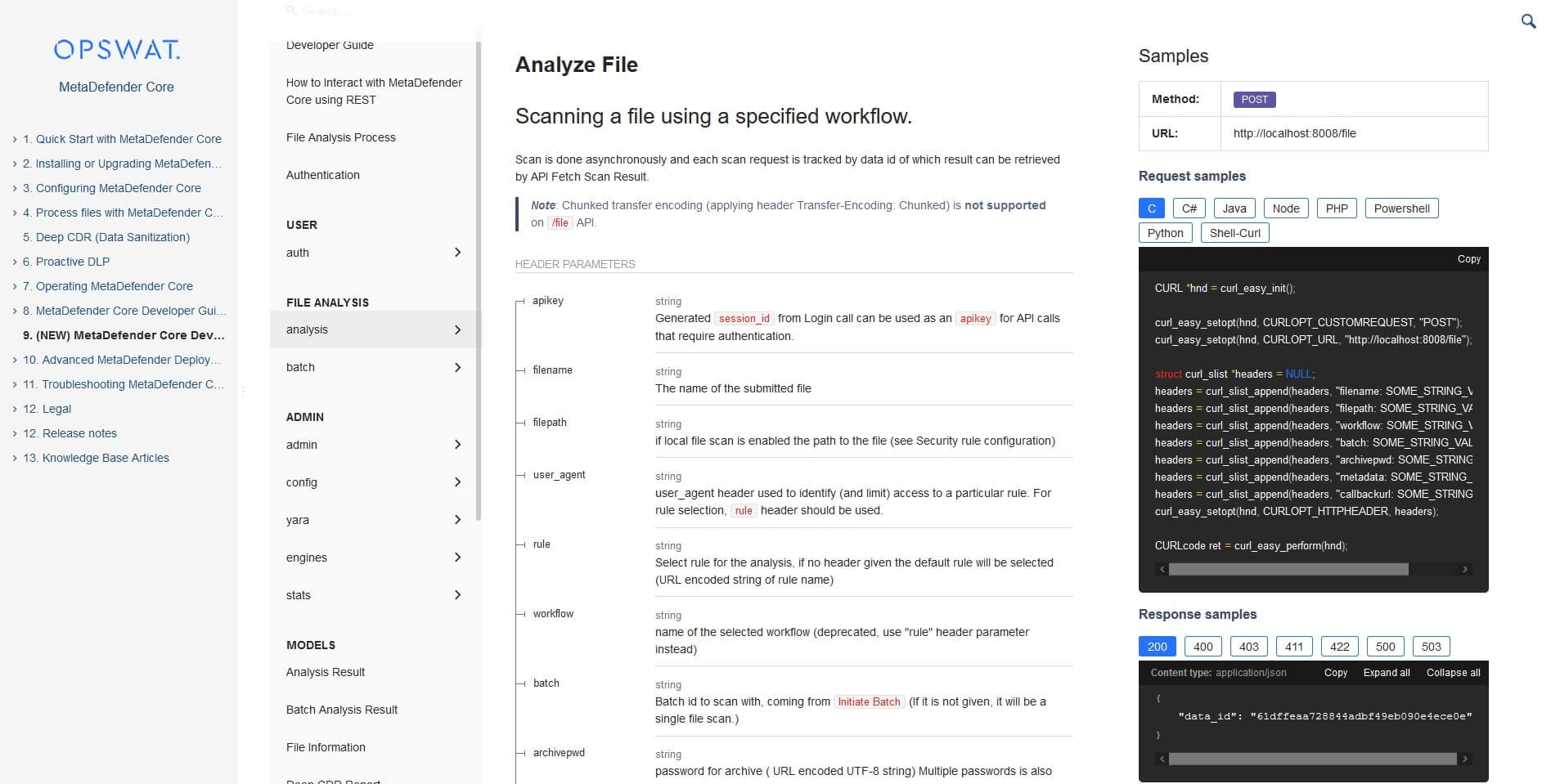Viewport: 1551px width, 784px height.
Task: Show the 503 response sample
Action: [x=1432, y=647]
